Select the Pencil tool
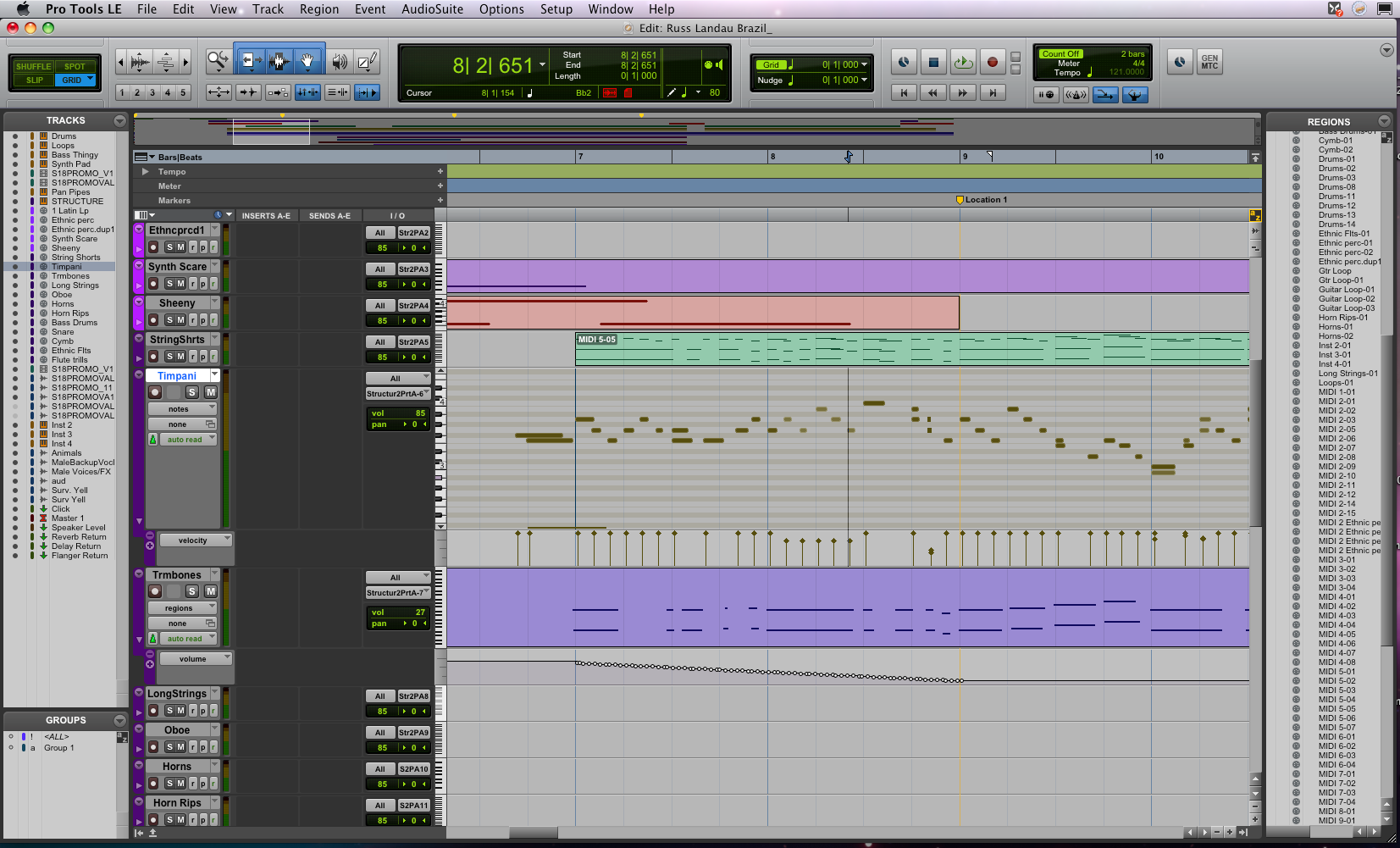Image resolution: width=1400 pixels, height=848 pixels. coord(367,61)
